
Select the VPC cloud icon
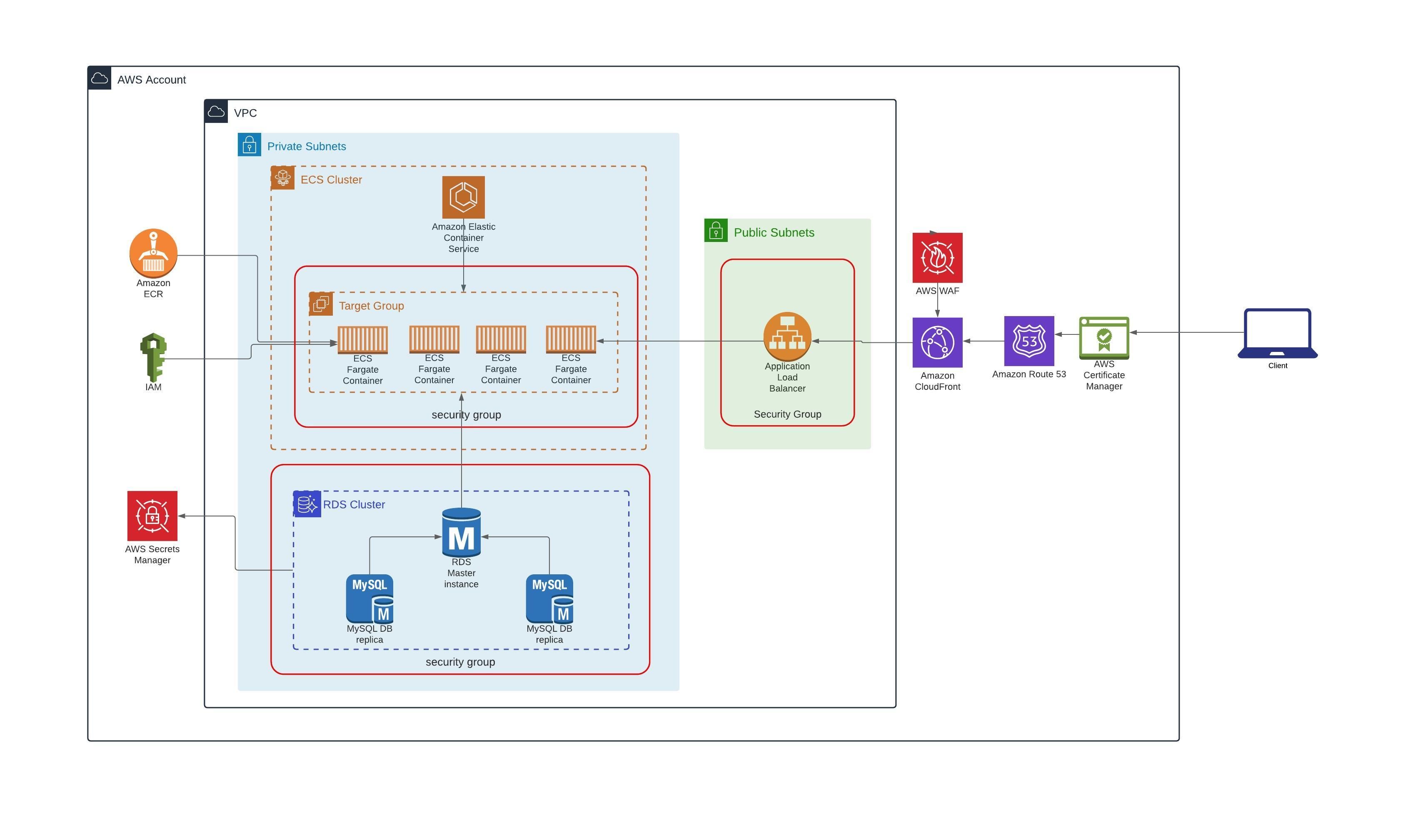216,110
